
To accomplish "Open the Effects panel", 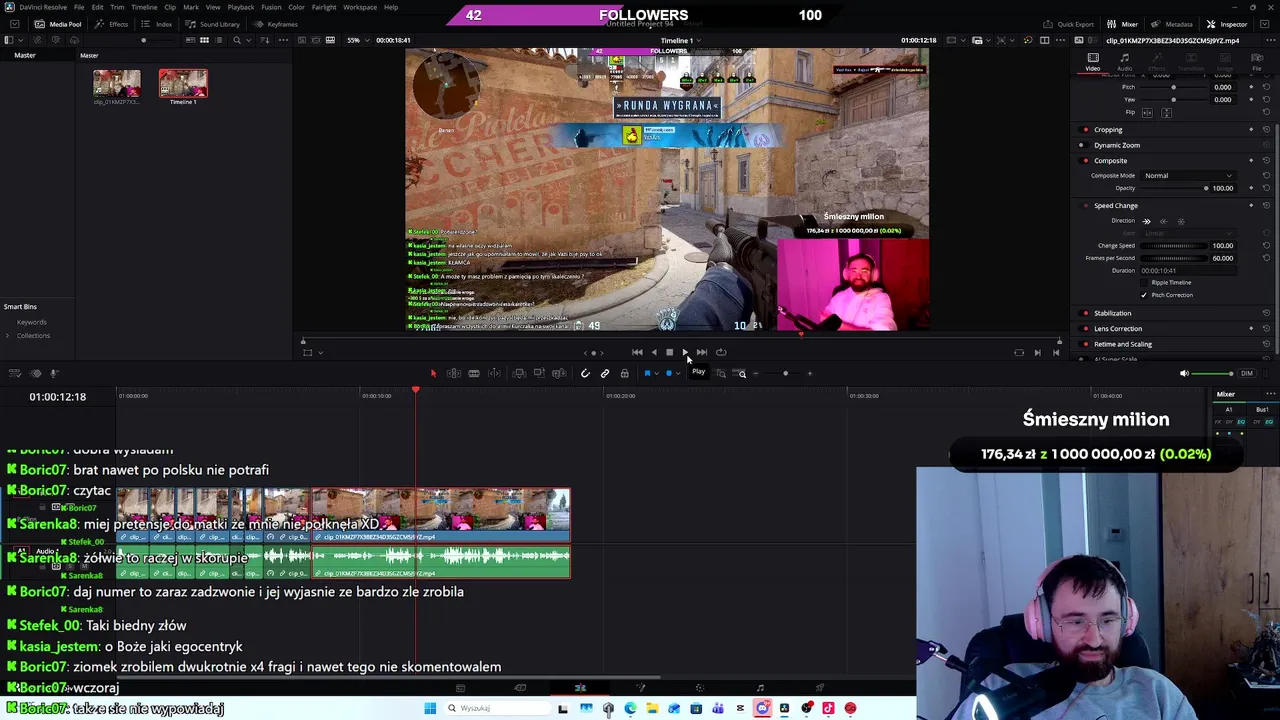I will coord(112,24).
